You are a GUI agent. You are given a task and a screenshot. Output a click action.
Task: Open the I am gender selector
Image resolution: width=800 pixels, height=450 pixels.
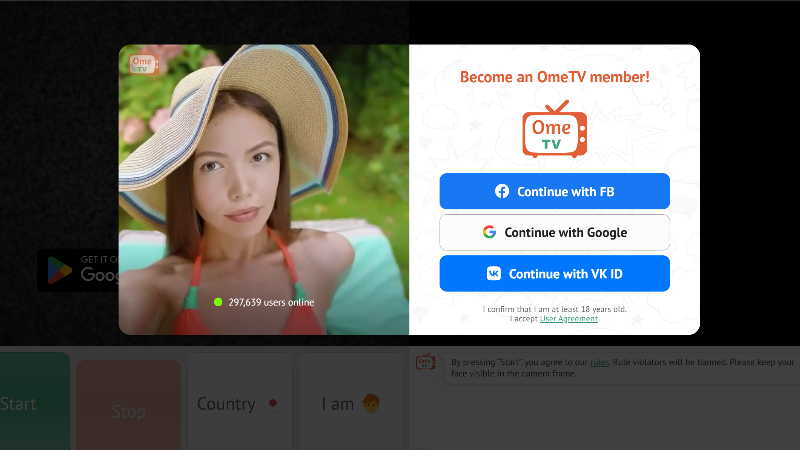click(351, 402)
